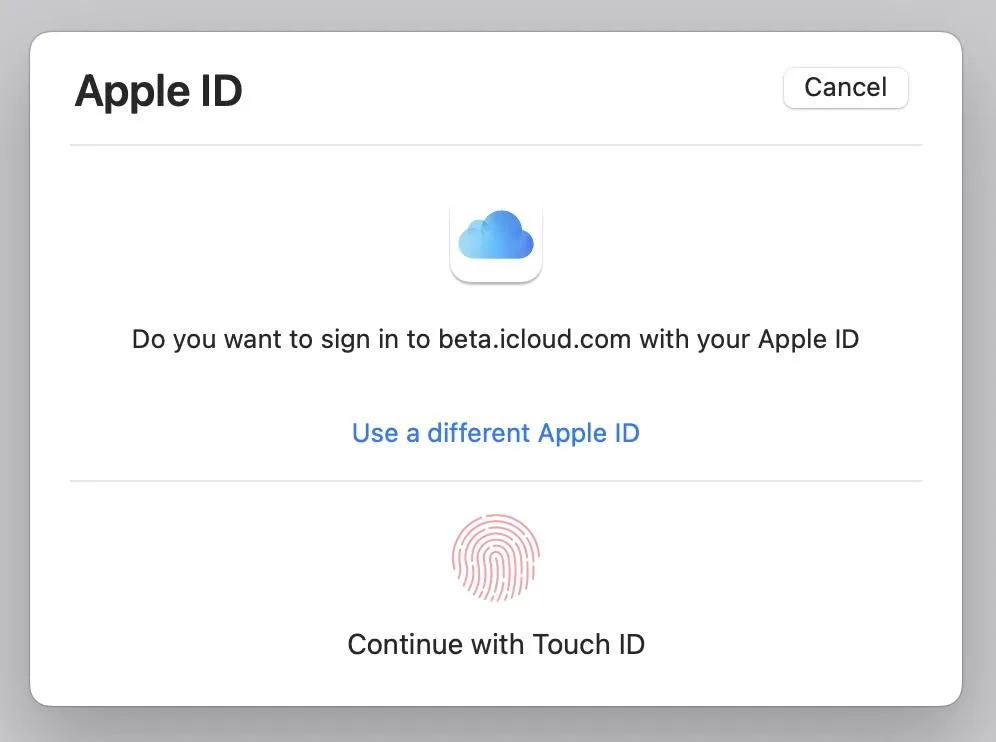Select the Apple ID dialog title
The width and height of the screenshot is (996, 742).
[158, 90]
